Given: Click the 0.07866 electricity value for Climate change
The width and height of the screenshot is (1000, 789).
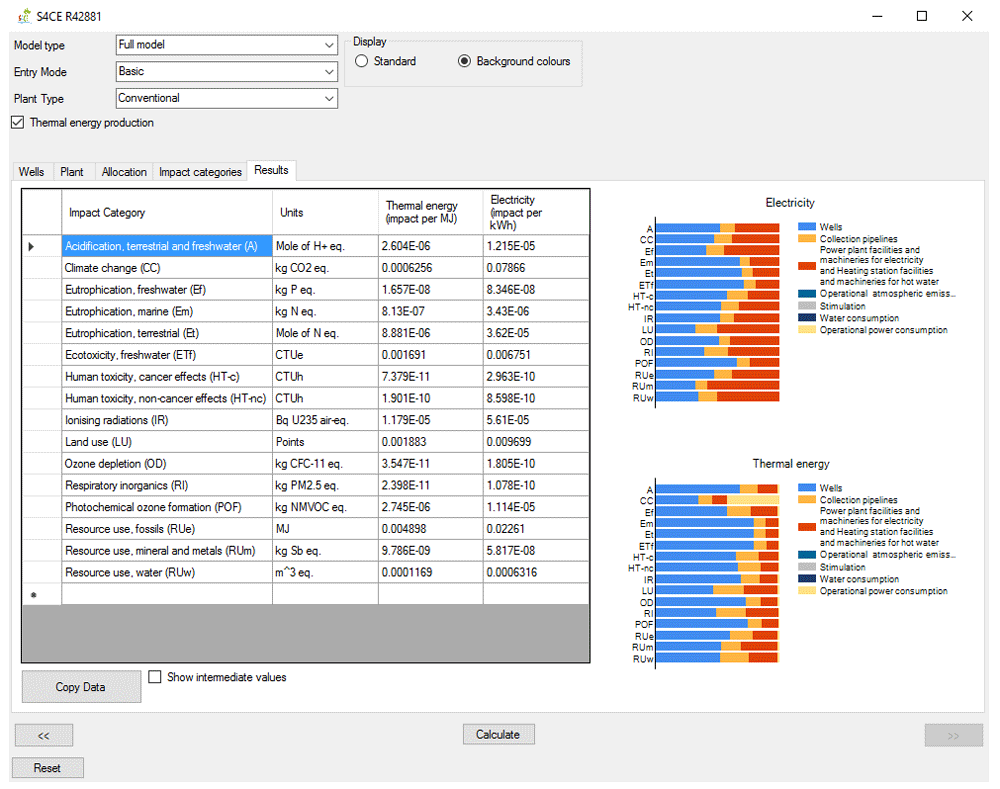Looking at the screenshot, I should (536, 268).
